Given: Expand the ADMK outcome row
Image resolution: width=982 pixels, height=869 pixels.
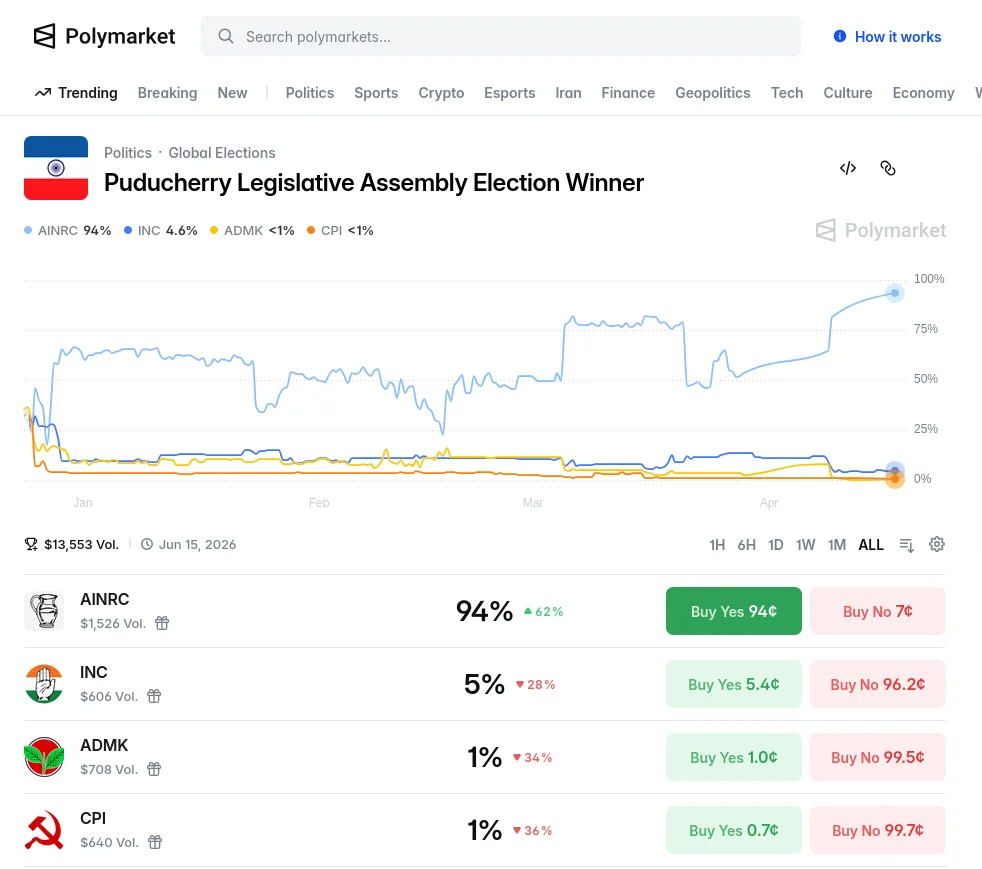Looking at the screenshot, I should pyautogui.click(x=300, y=757).
